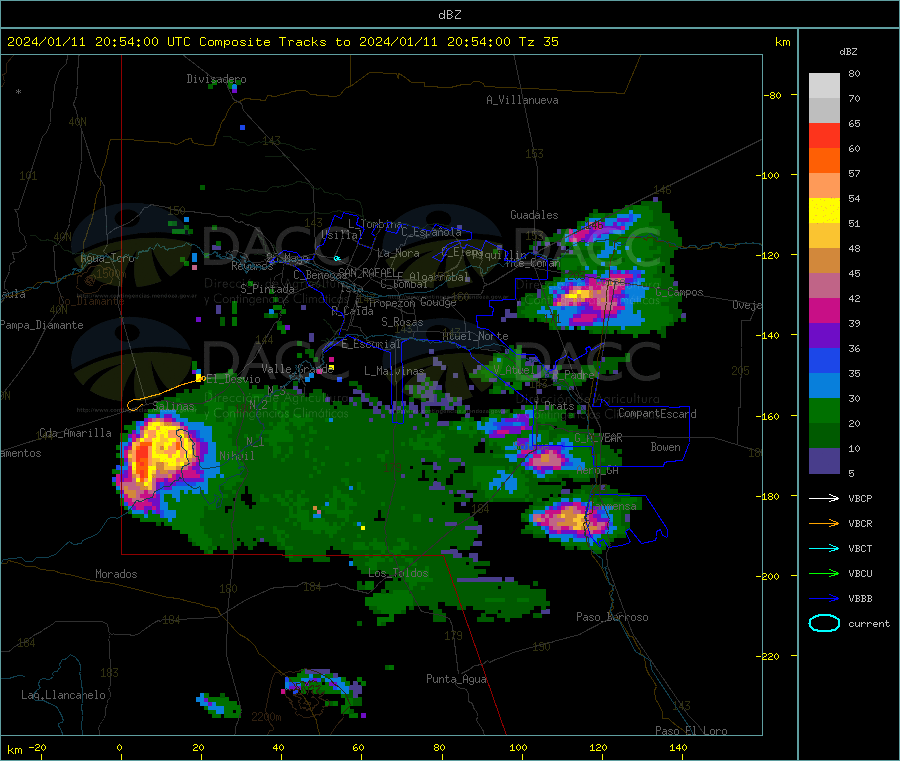Click the Paso_El_Loro map label
The image size is (900, 761).
click(x=691, y=731)
